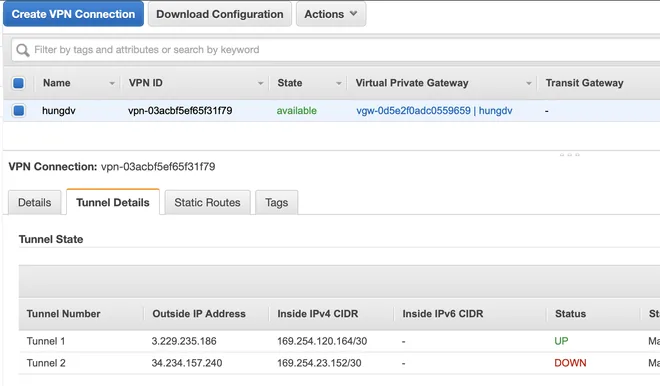660x386 pixels.
Task: Open the vgw-0d5e2f0adc0559659 gateway link
Action: click(413, 111)
